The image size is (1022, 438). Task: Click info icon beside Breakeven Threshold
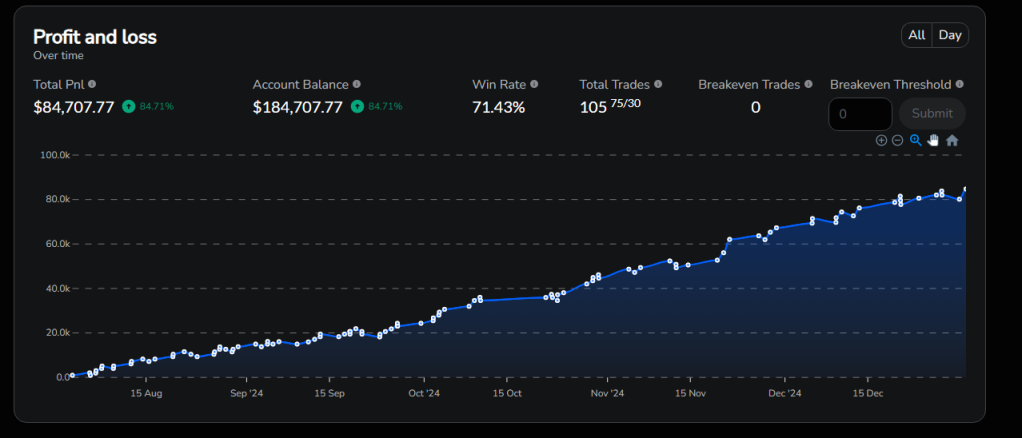coord(960,85)
